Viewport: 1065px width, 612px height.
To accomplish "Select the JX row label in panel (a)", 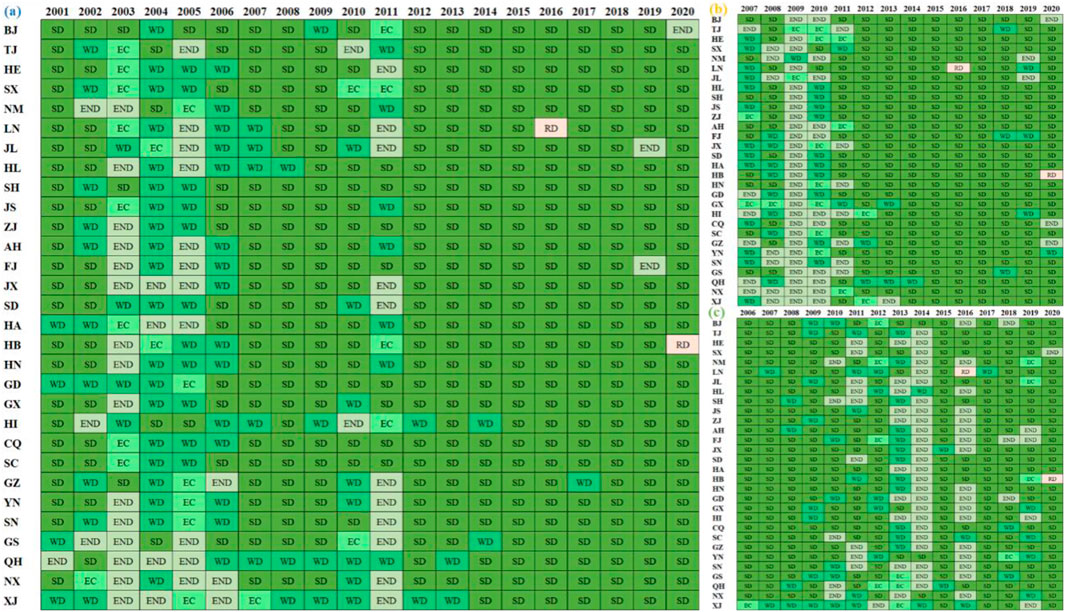I will pos(11,286).
